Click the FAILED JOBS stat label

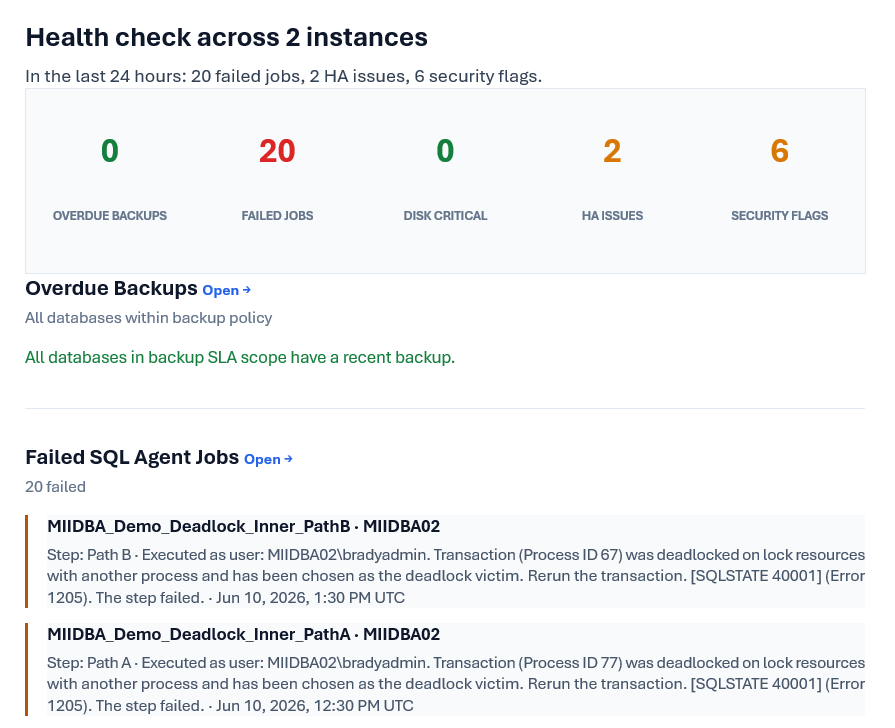click(x=277, y=216)
